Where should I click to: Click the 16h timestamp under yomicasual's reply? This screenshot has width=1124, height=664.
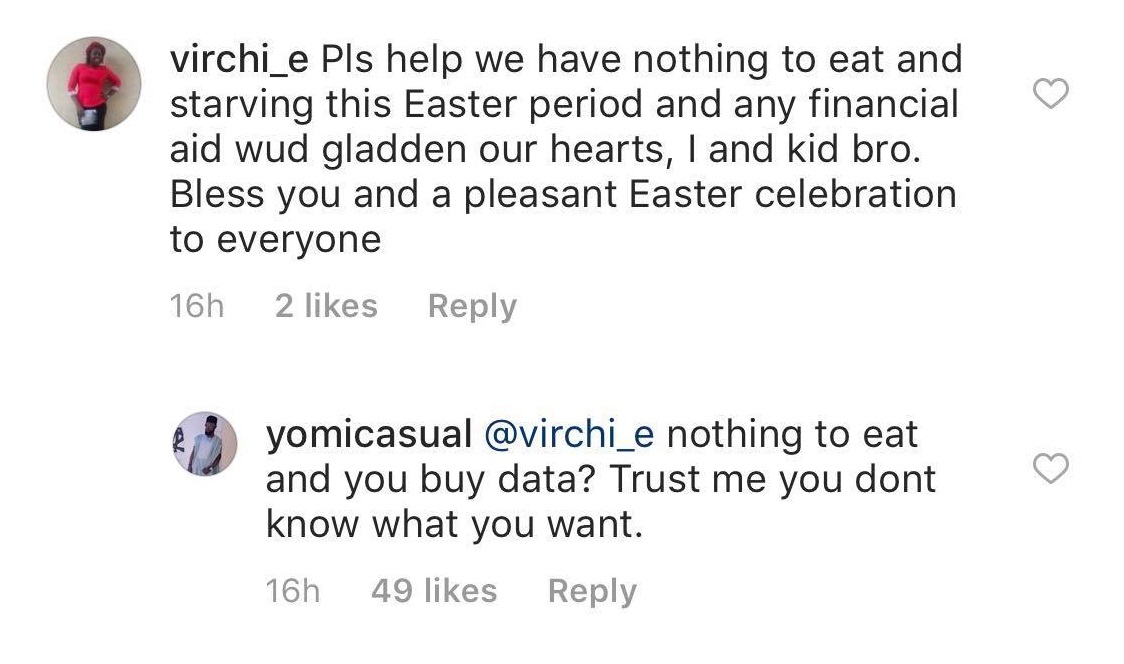tap(293, 591)
